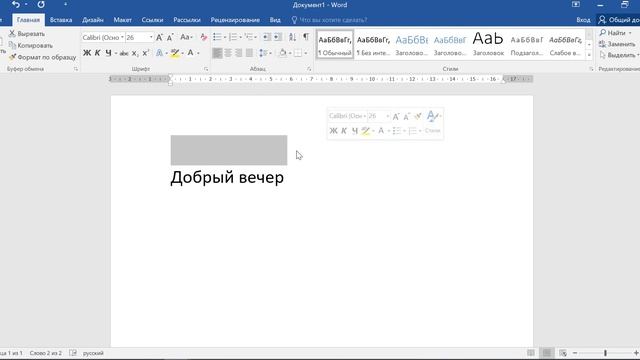
Task: Copy selection with Копировать
Action: point(31,45)
